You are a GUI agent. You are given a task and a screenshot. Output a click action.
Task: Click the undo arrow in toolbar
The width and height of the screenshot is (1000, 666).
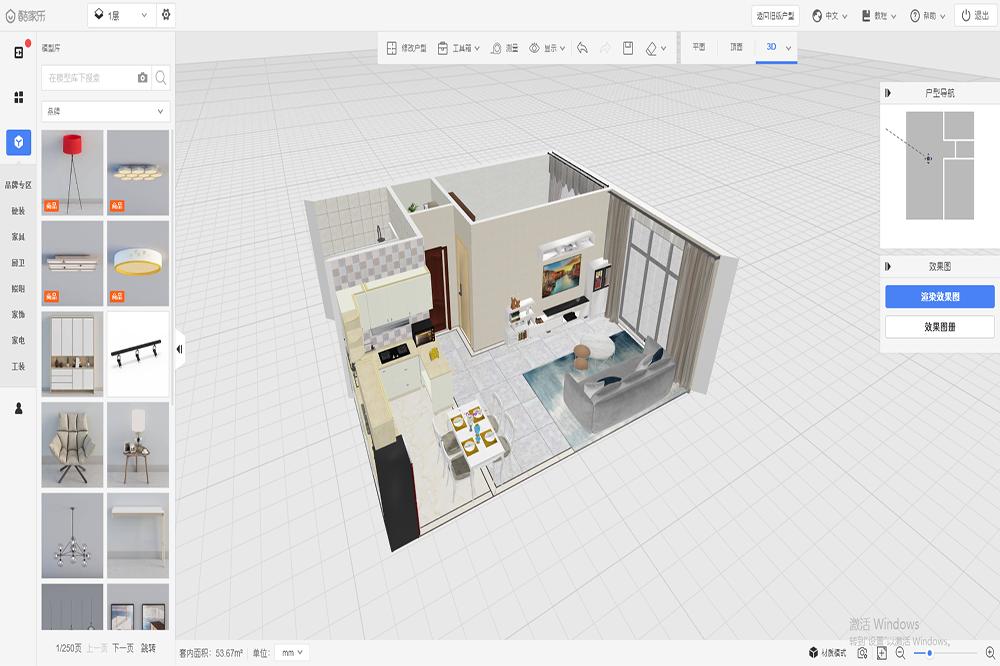(x=582, y=48)
